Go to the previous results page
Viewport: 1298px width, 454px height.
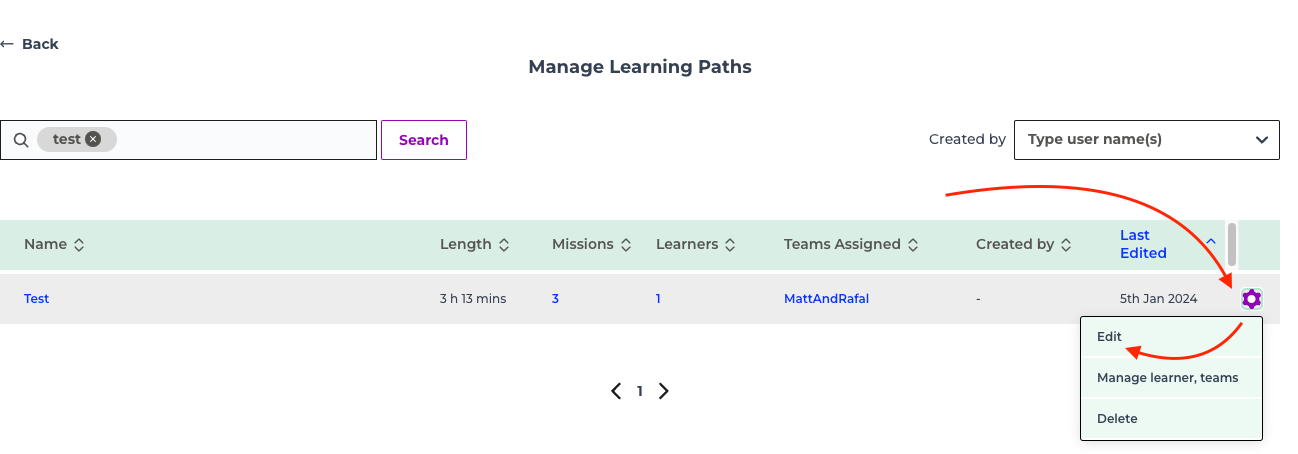[616, 391]
